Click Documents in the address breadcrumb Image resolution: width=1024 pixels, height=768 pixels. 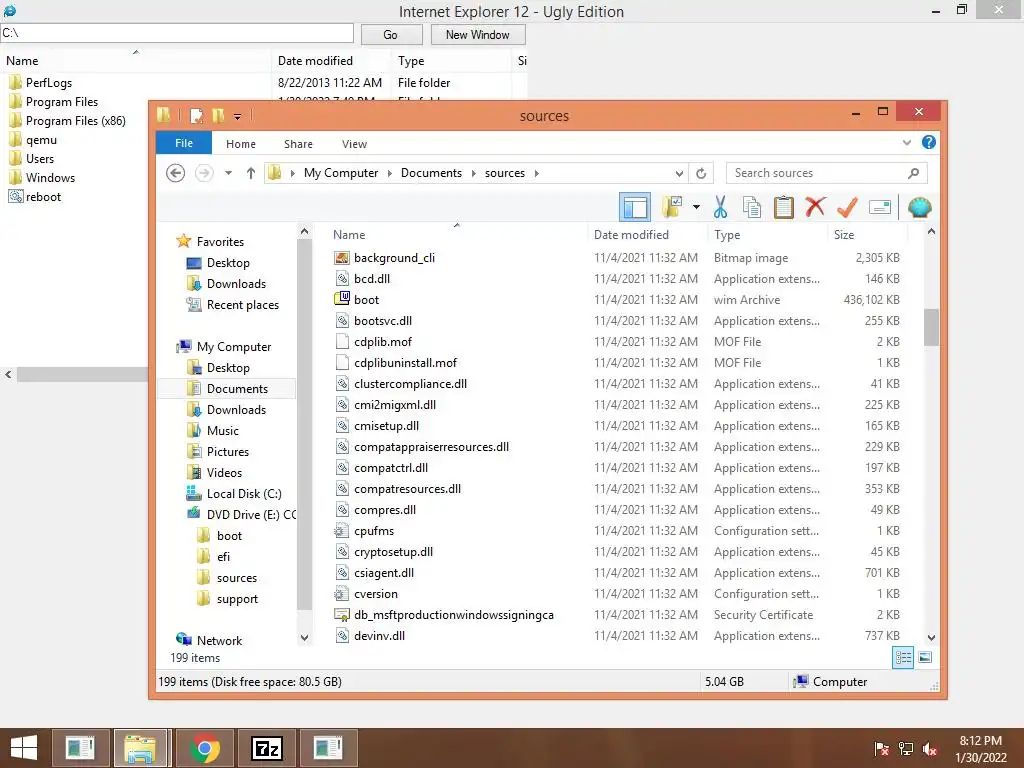pyautogui.click(x=431, y=173)
